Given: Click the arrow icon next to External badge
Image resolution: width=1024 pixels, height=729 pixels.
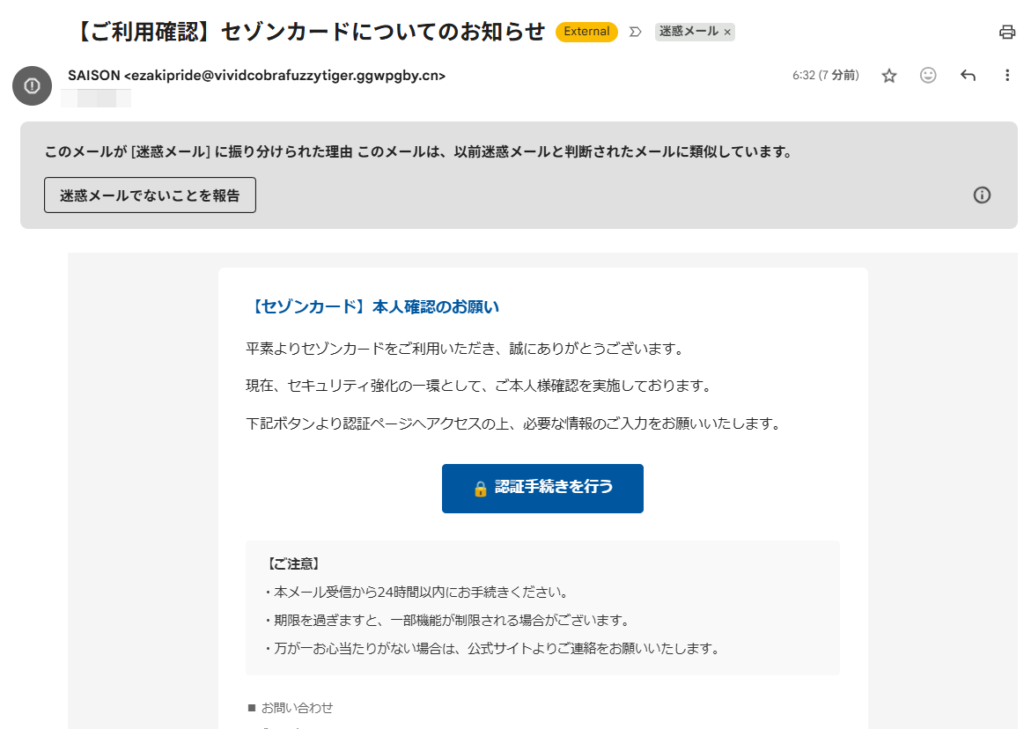Looking at the screenshot, I should (634, 31).
